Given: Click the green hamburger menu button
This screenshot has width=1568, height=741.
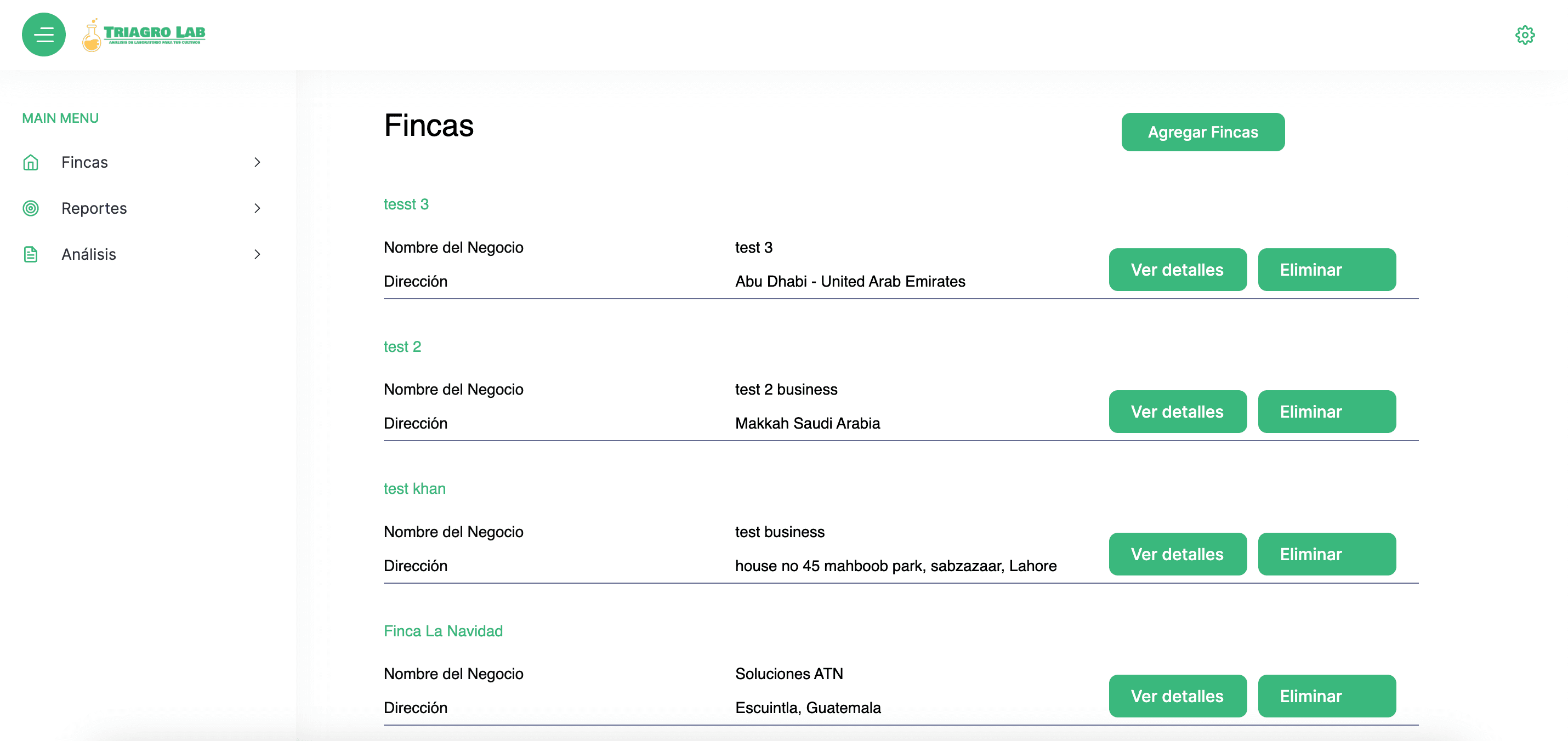Looking at the screenshot, I should click(x=43, y=35).
